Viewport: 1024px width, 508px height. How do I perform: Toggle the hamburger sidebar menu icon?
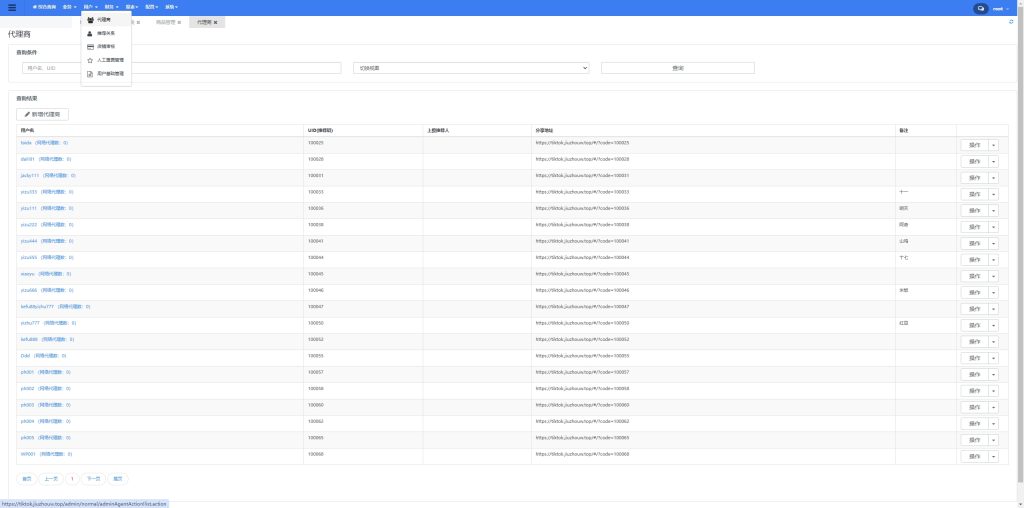coord(12,7)
